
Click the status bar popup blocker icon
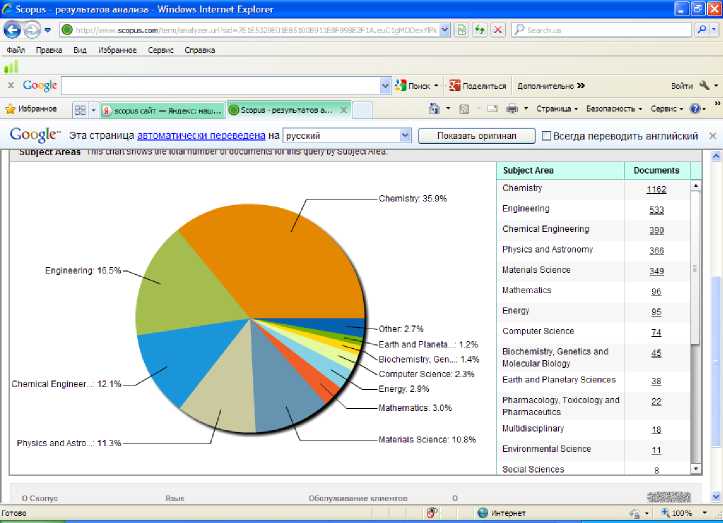pyautogui.click(x=432, y=513)
